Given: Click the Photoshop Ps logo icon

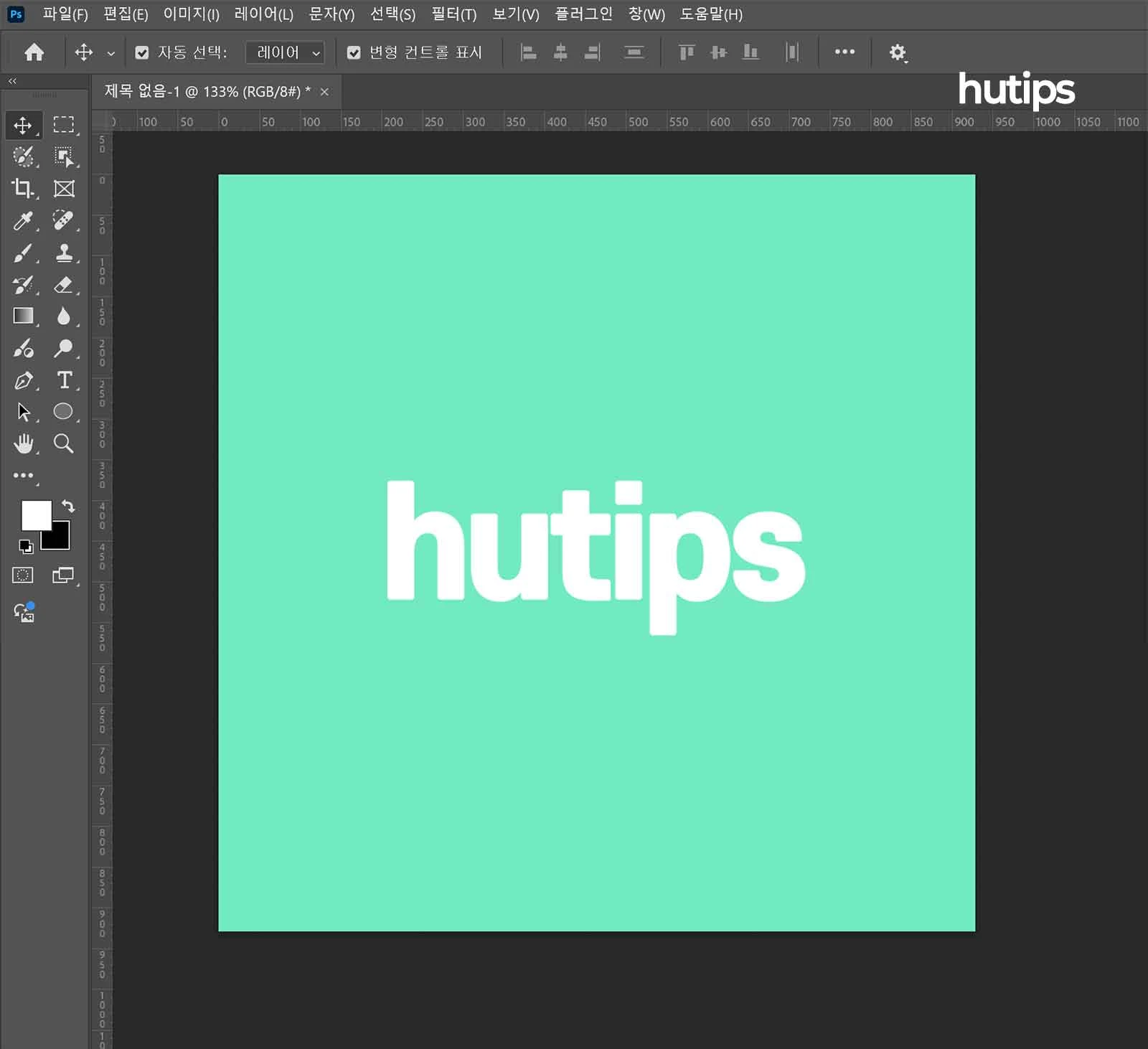Looking at the screenshot, I should [x=16, y=14].
